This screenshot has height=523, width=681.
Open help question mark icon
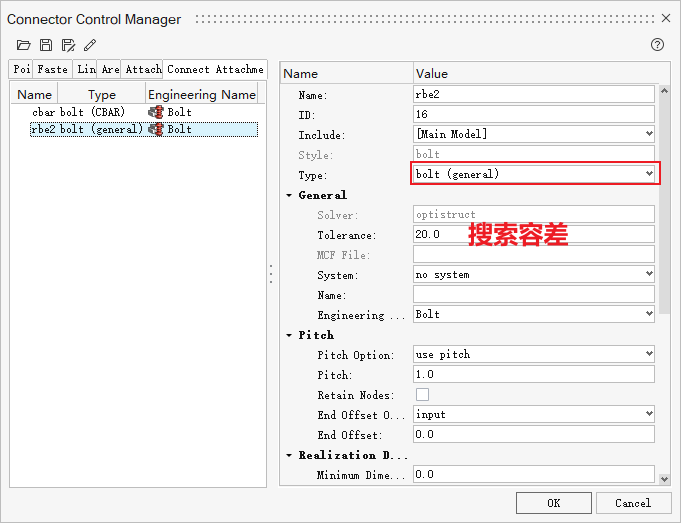coord(657,44)
